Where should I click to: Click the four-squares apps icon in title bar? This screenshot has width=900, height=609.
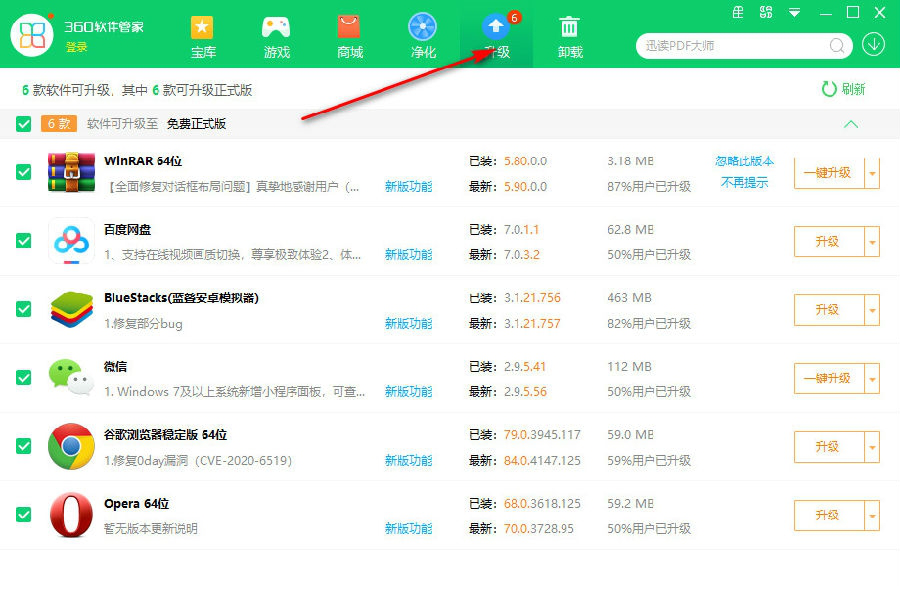coord(766,12)
